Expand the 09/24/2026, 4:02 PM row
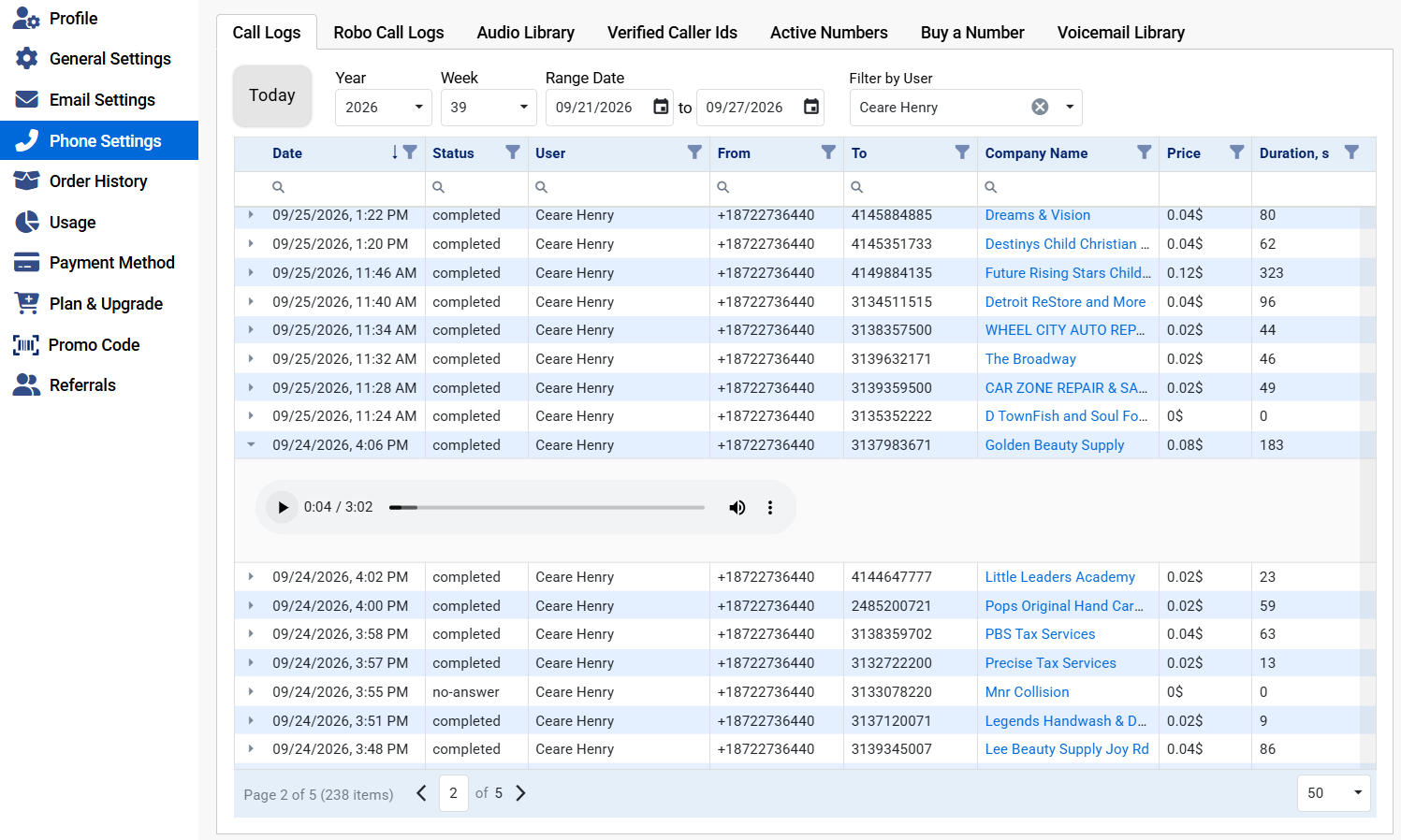1401x840 pixels. pyautogui.click(x=251, y=577)
